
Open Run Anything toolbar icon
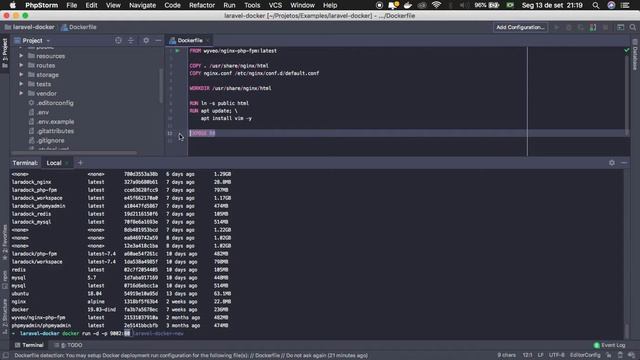click(620, 27)
